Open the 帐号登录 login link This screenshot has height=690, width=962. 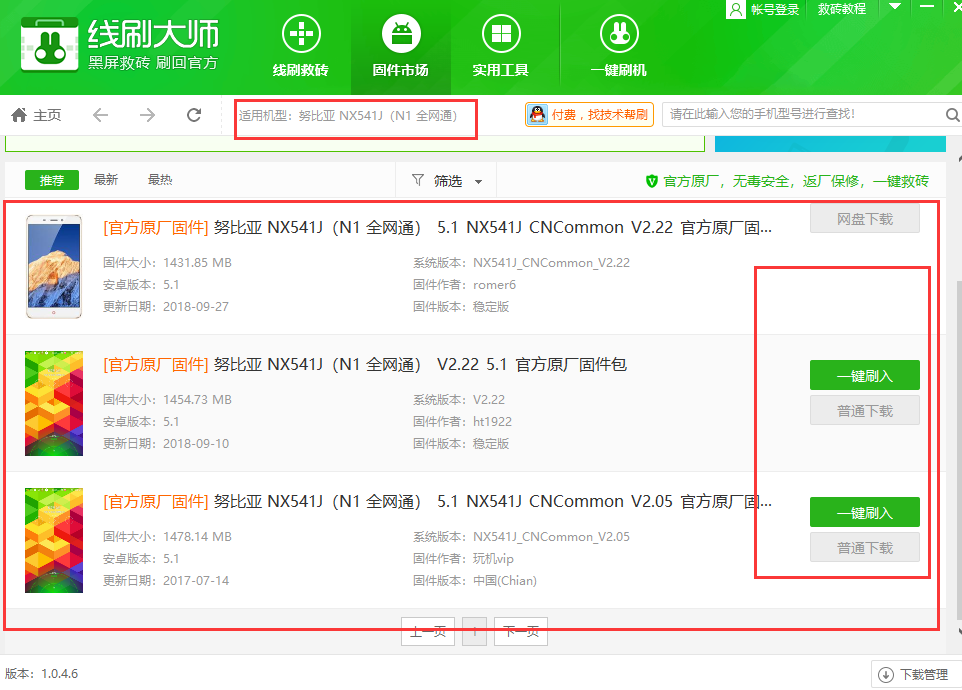(x=775, y=9)
